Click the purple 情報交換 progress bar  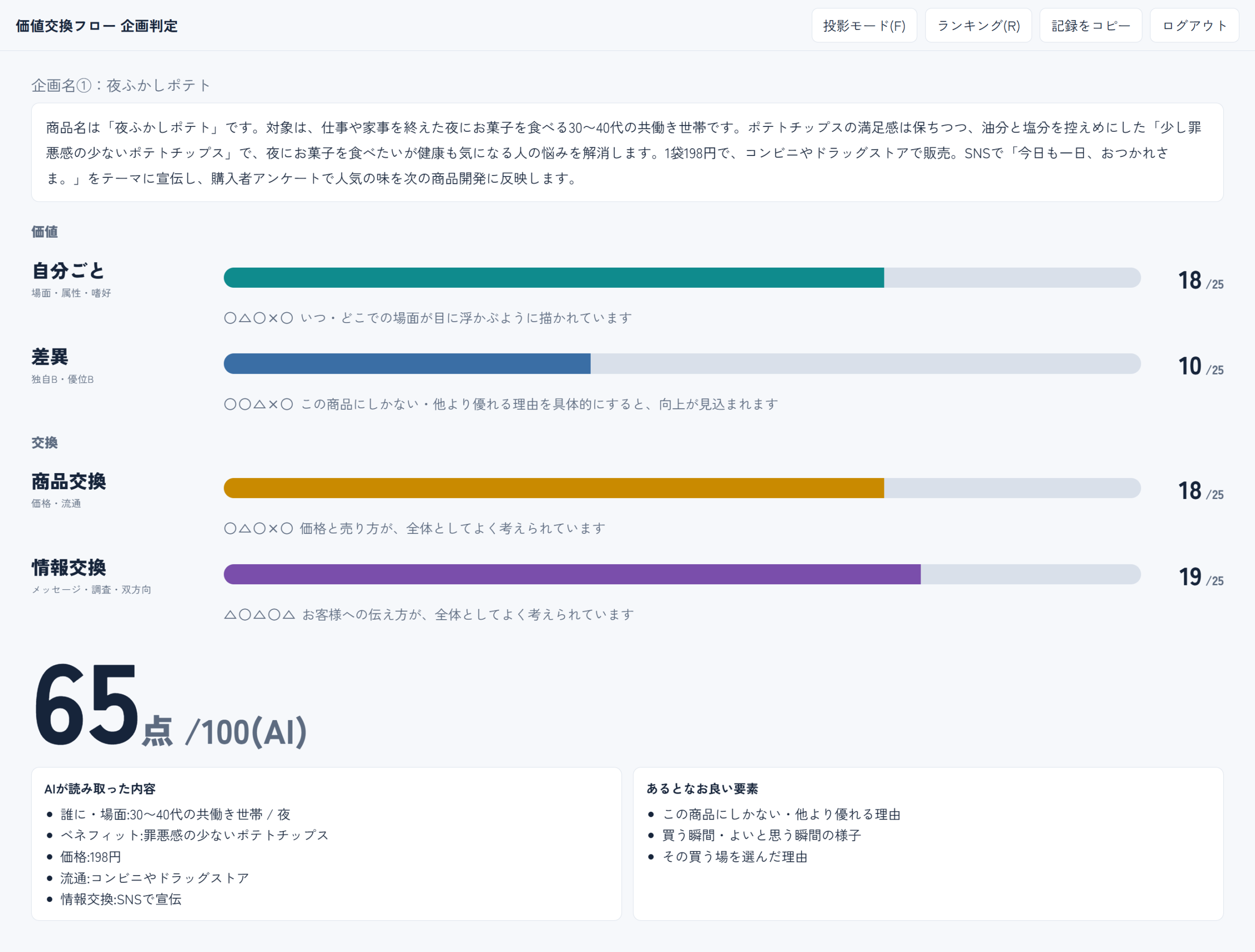[x=682, y=574]
